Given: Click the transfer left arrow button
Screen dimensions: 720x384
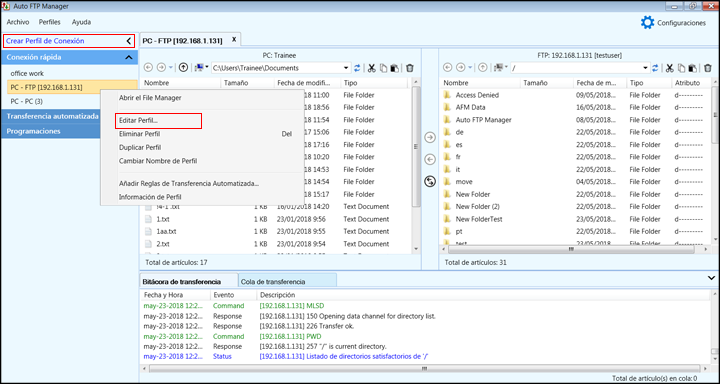Looking at the screenshot, I should (430, 159).
